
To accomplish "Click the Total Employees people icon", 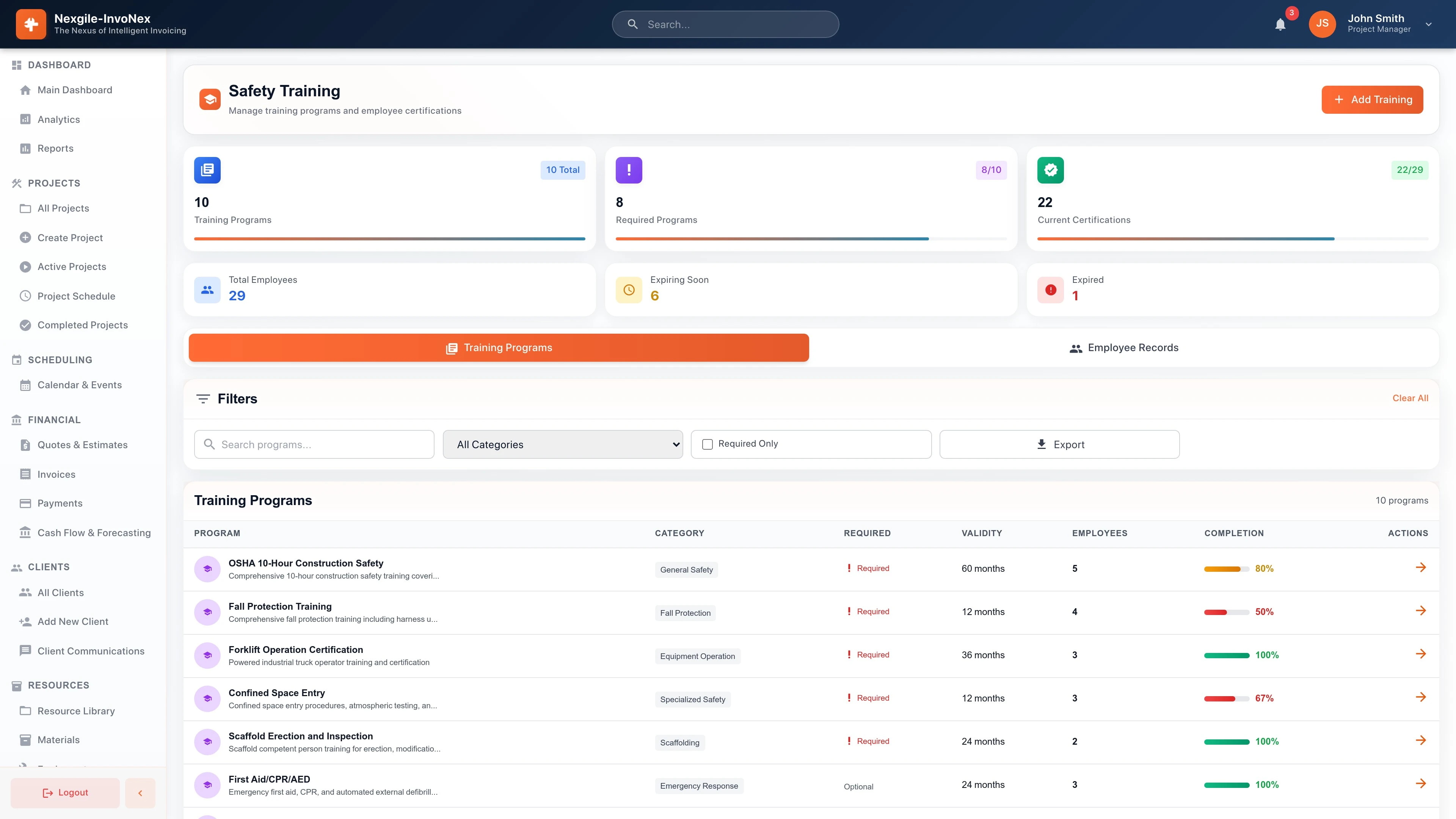I will click(x=207, y=290).
